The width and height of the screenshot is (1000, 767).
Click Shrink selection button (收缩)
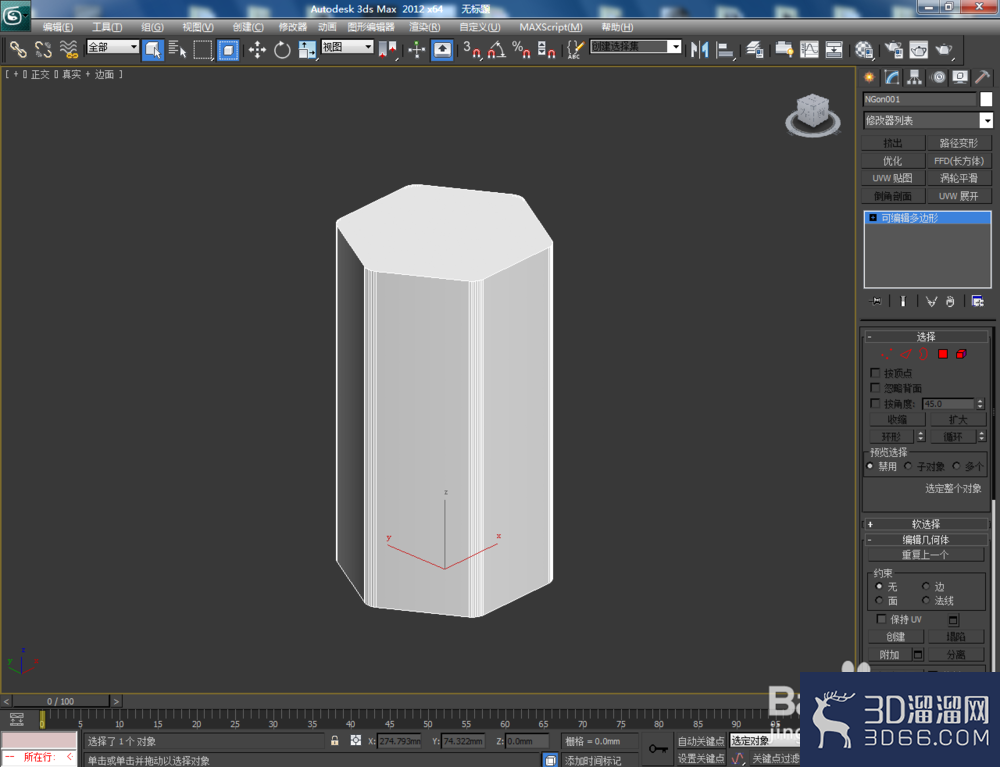897,420
